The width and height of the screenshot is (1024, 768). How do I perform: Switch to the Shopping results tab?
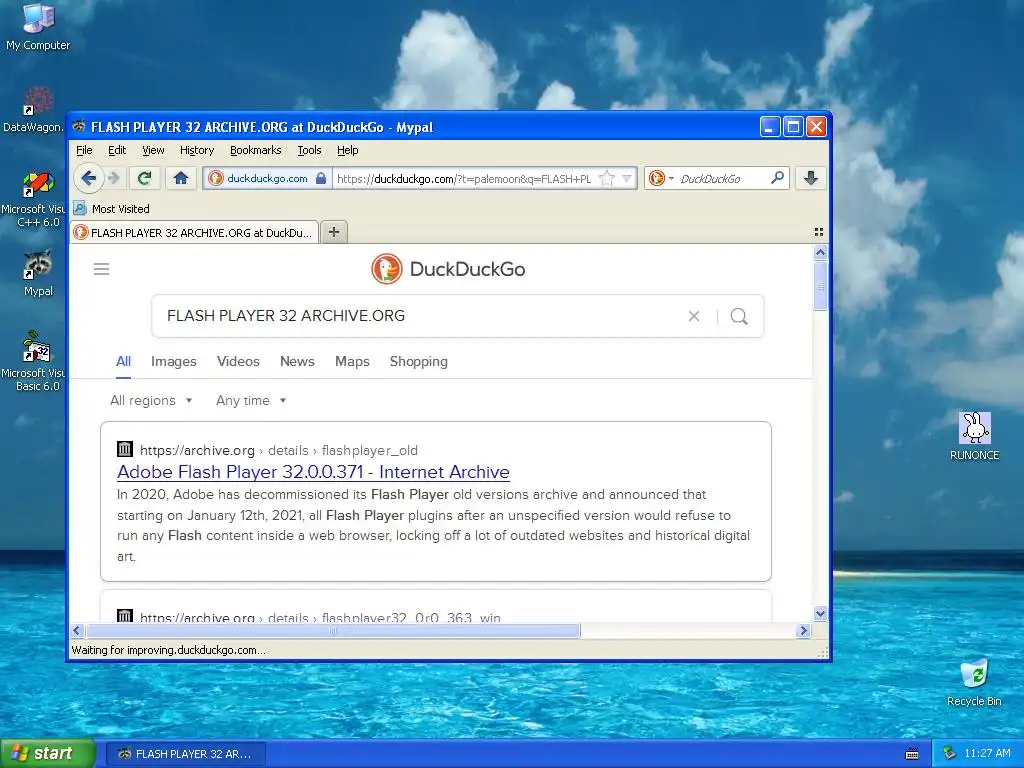(419, 361)
